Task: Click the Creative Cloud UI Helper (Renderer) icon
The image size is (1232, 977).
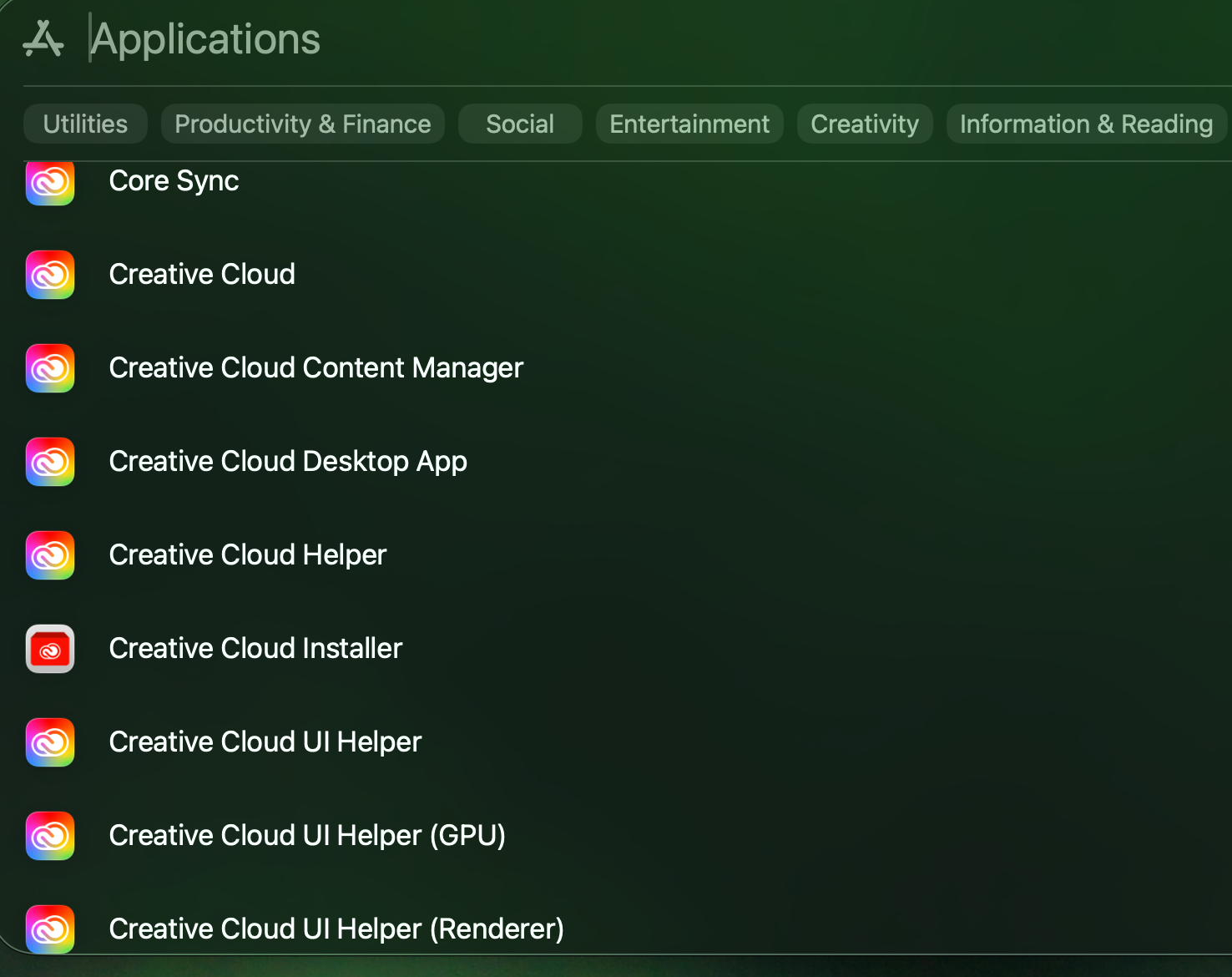Action: click(50, 929)
